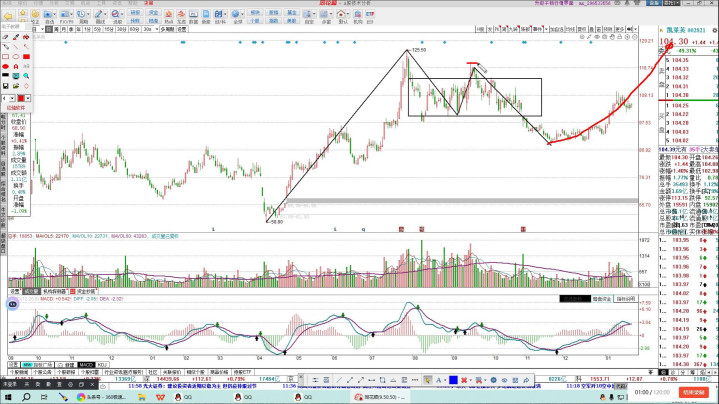
Task: Toggle the 60分 period button
Action: pos(136,30)
